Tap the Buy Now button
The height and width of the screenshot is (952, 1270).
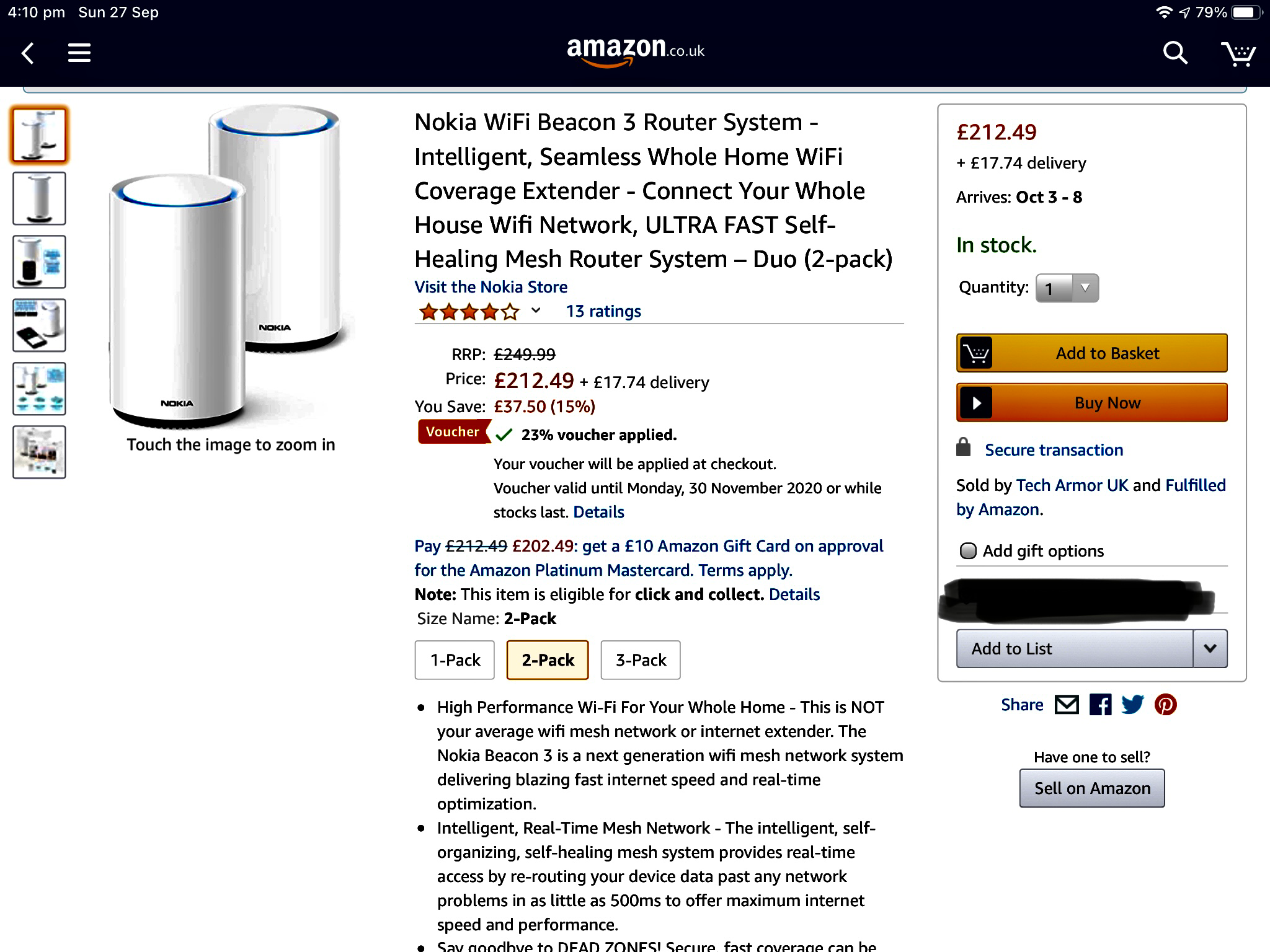tap(1091, 403)
